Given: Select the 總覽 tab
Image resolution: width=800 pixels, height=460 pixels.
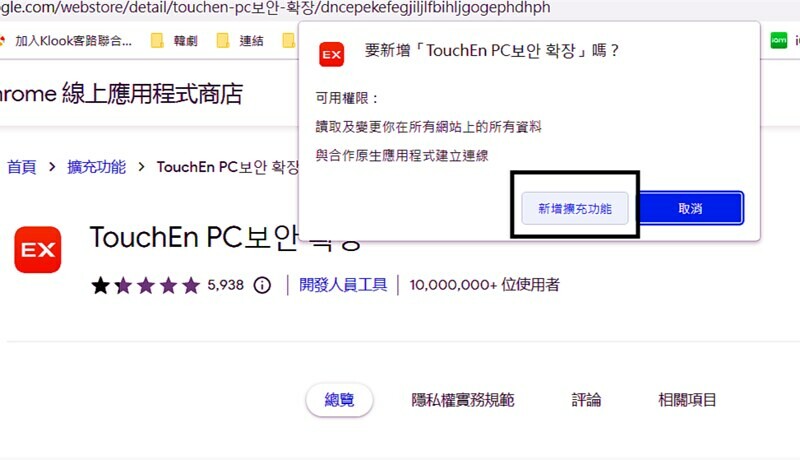Looking at the screenshot, I should point(339,400).
